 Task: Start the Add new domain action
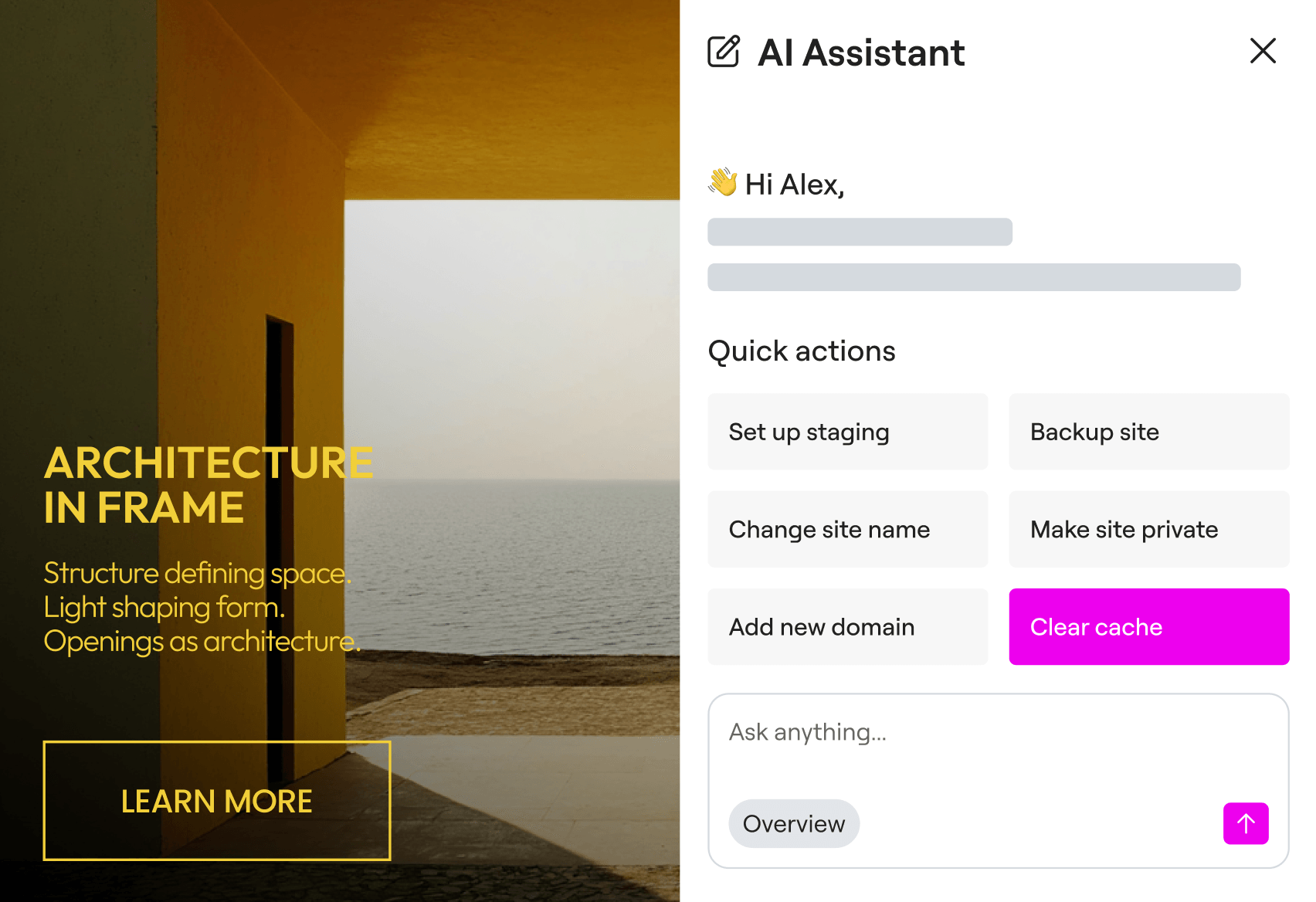[x=847, y=627]
